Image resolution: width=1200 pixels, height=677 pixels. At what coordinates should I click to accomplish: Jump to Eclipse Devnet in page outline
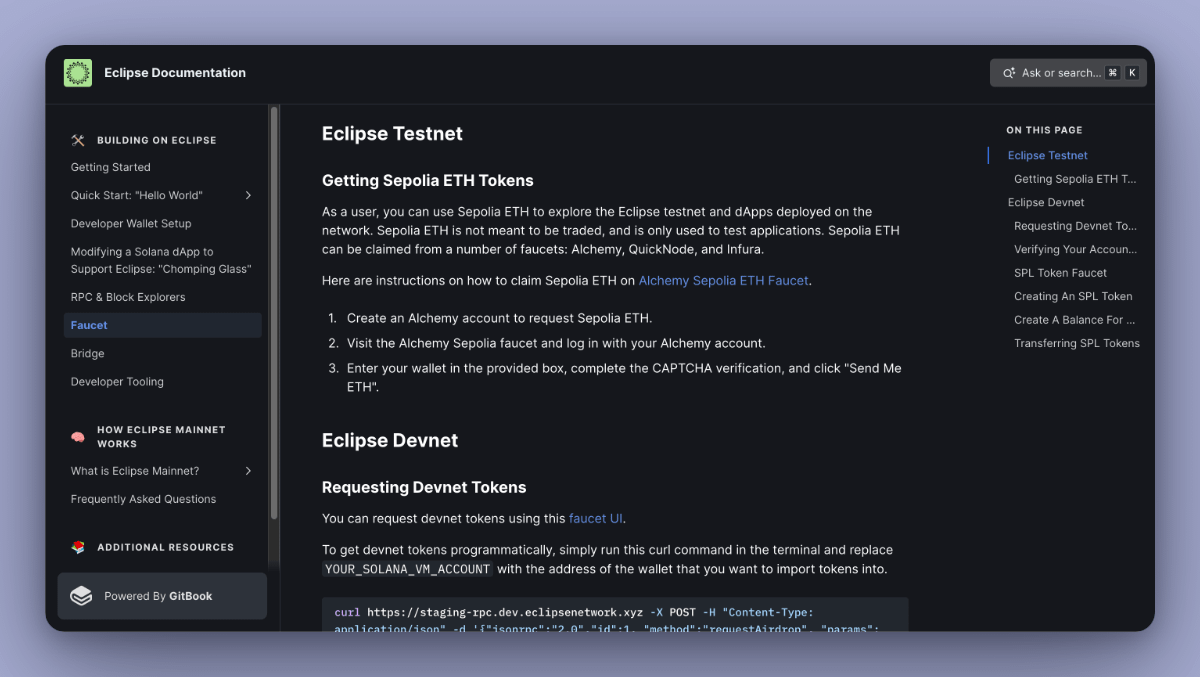click(1046, 202)
